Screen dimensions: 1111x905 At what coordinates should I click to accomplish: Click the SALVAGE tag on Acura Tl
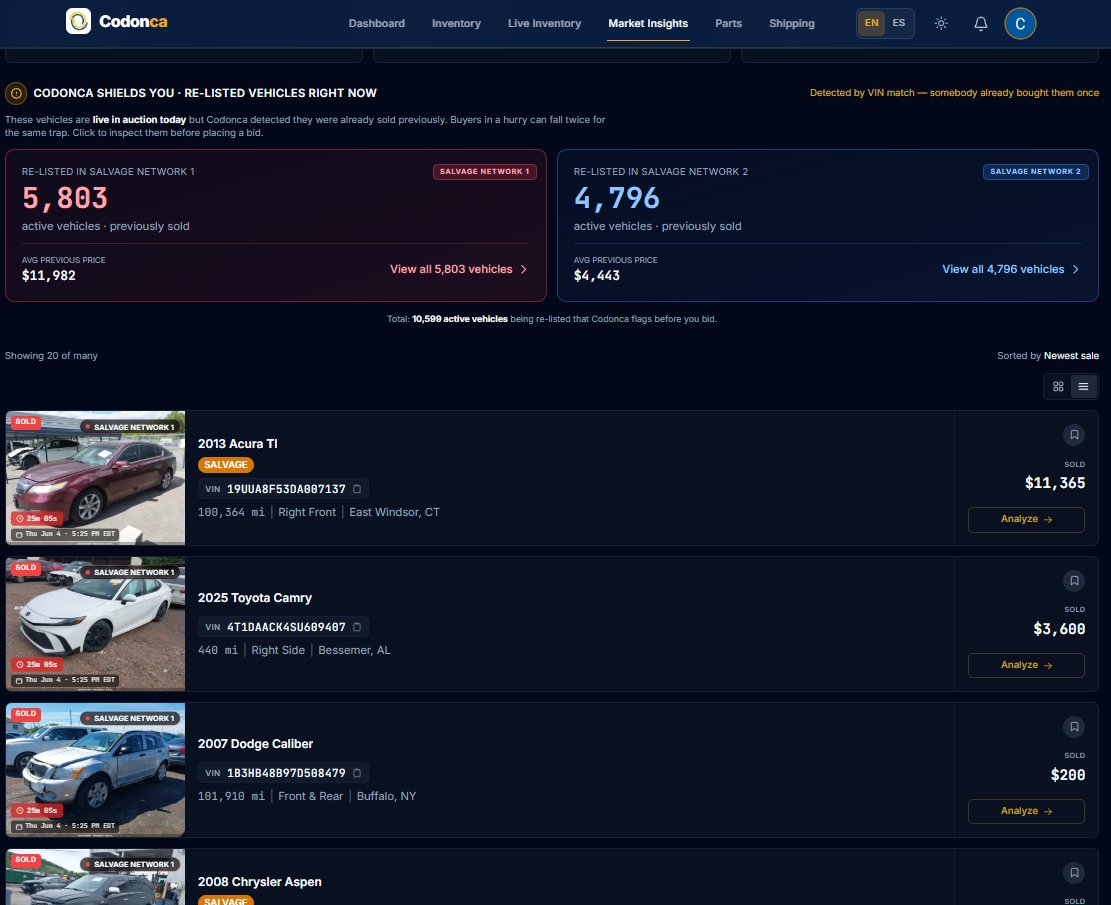(225, 465)
